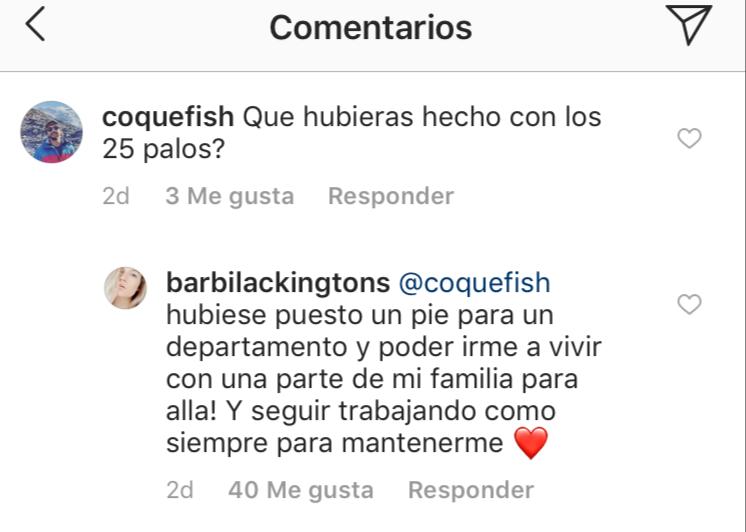
Task: Open the barbilackingtons username link
Action: pos(278,283)
